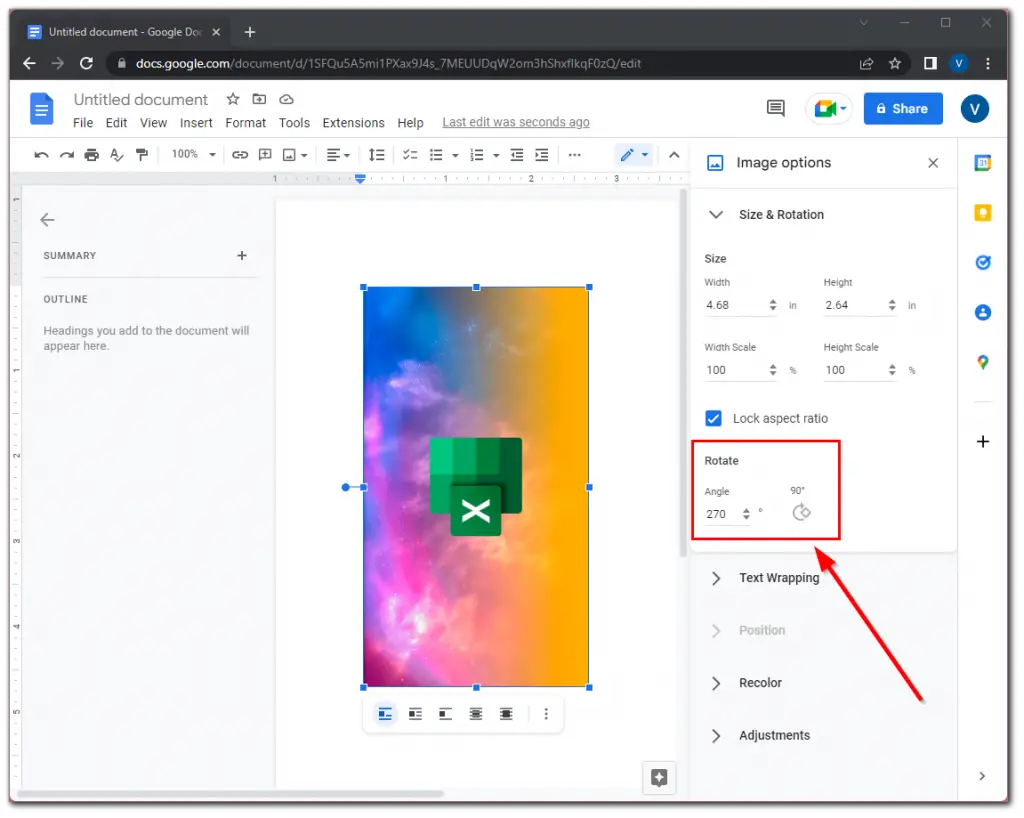The image size is (1024, 818).
Task: Open Google Keep from the side panel
Action: 982,212
